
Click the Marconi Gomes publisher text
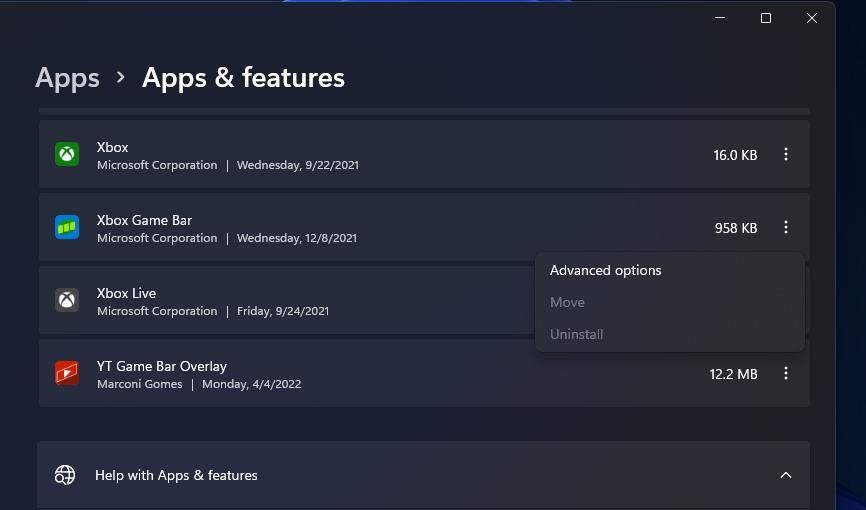coord(140,384)
